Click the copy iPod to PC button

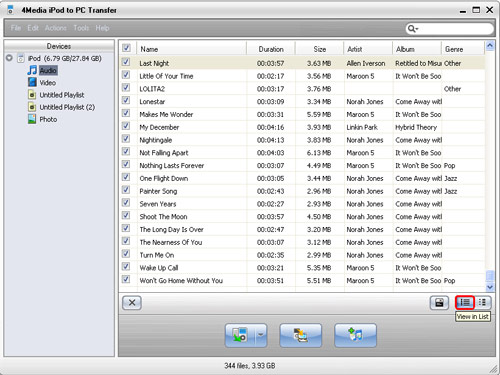pos(240,335)
